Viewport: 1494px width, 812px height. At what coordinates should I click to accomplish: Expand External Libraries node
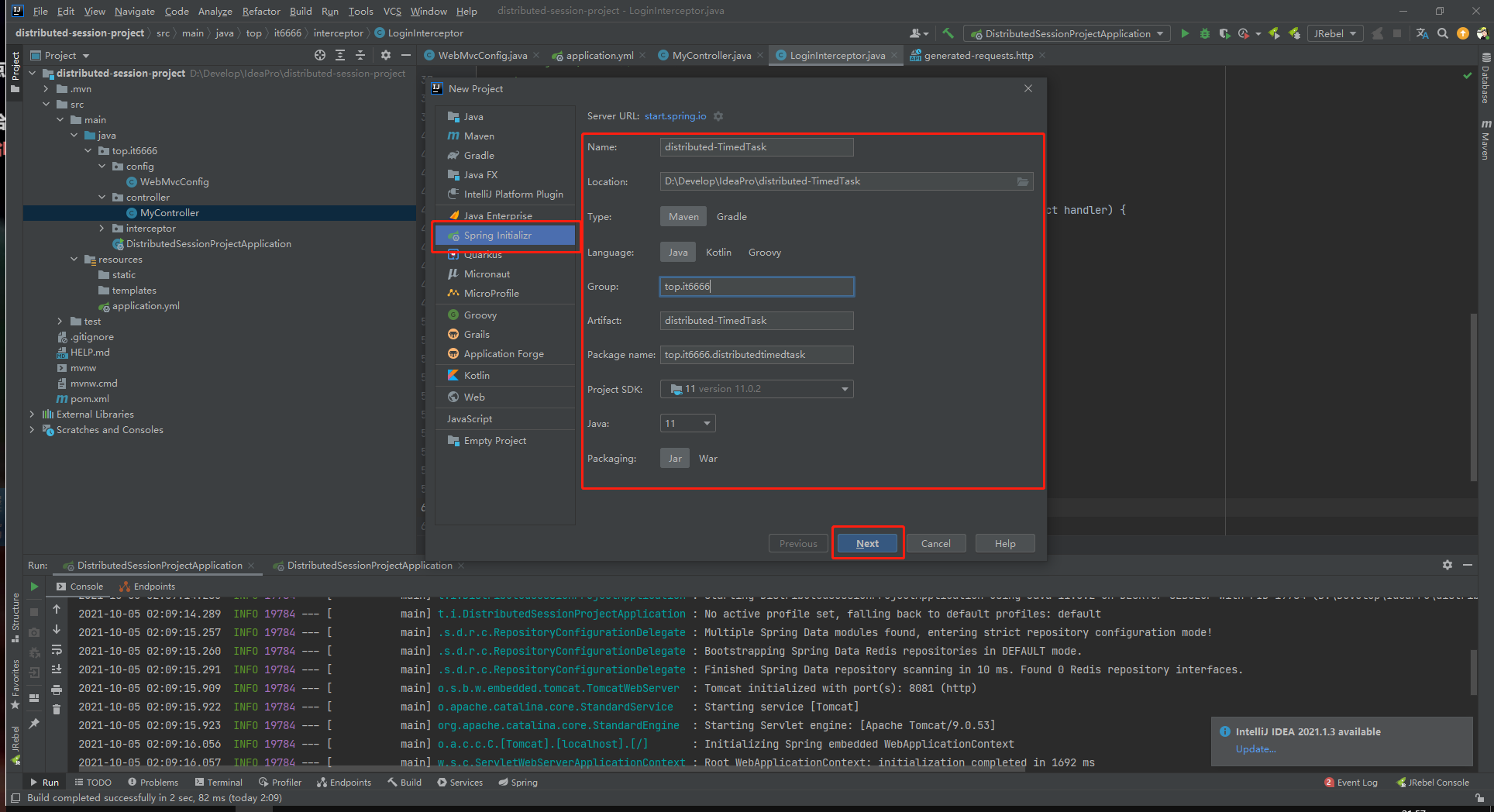[x=33, y=415]
